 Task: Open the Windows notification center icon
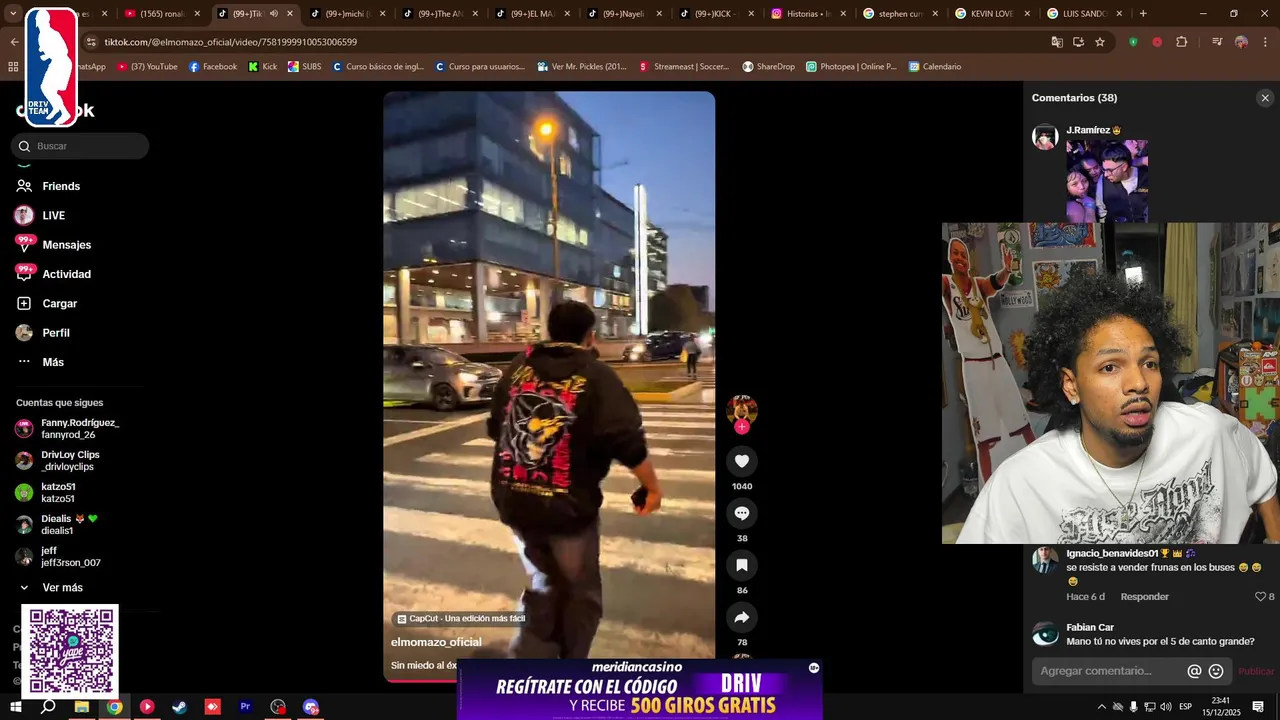(x=1258, y=707)
